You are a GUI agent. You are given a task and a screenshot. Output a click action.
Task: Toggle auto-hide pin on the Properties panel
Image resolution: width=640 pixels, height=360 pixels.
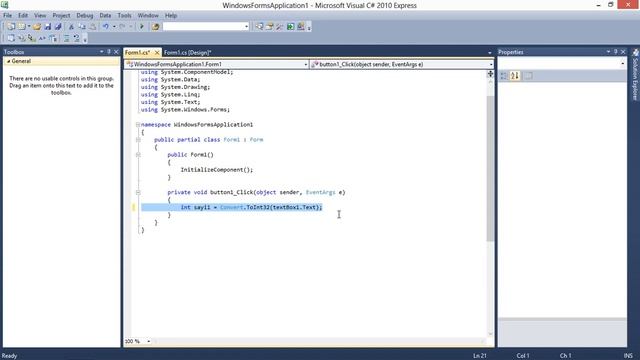pyautogui.click(x=616, y=52)
